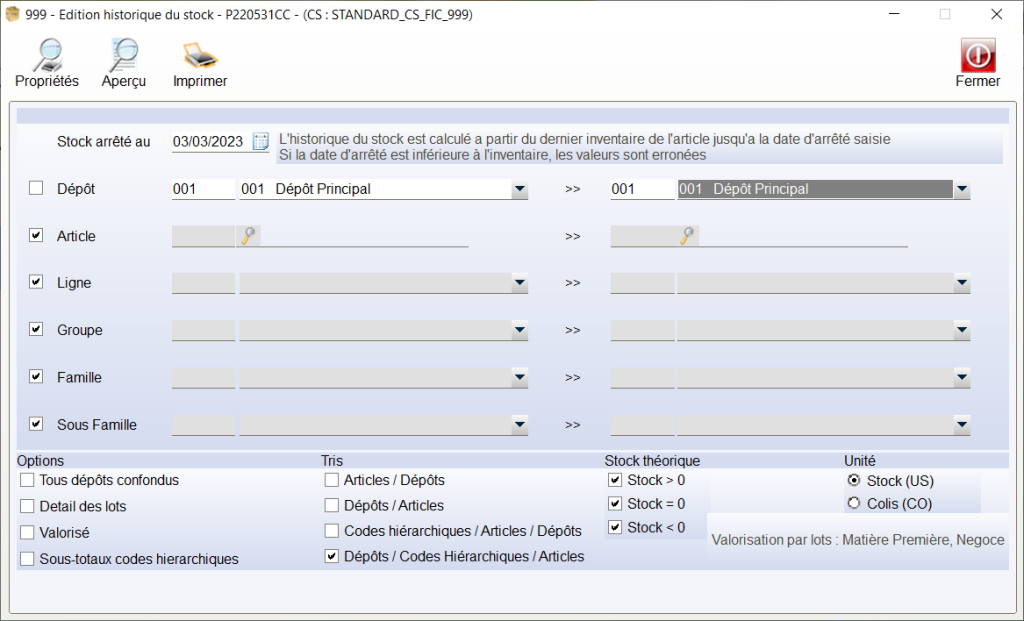The image size is (1024, 621).
Task: Click the Aperçu preview icon
Action: [x=123, y=55]
